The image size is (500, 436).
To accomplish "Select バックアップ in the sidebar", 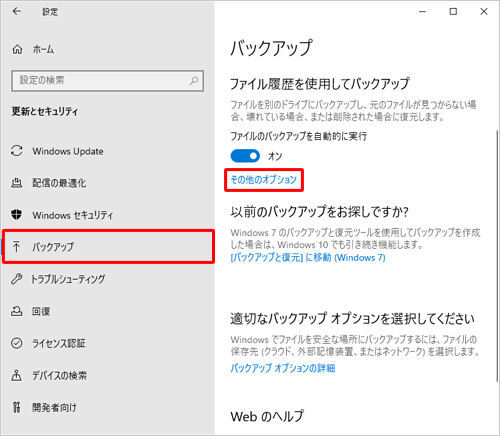I will (x=107, y=247).
